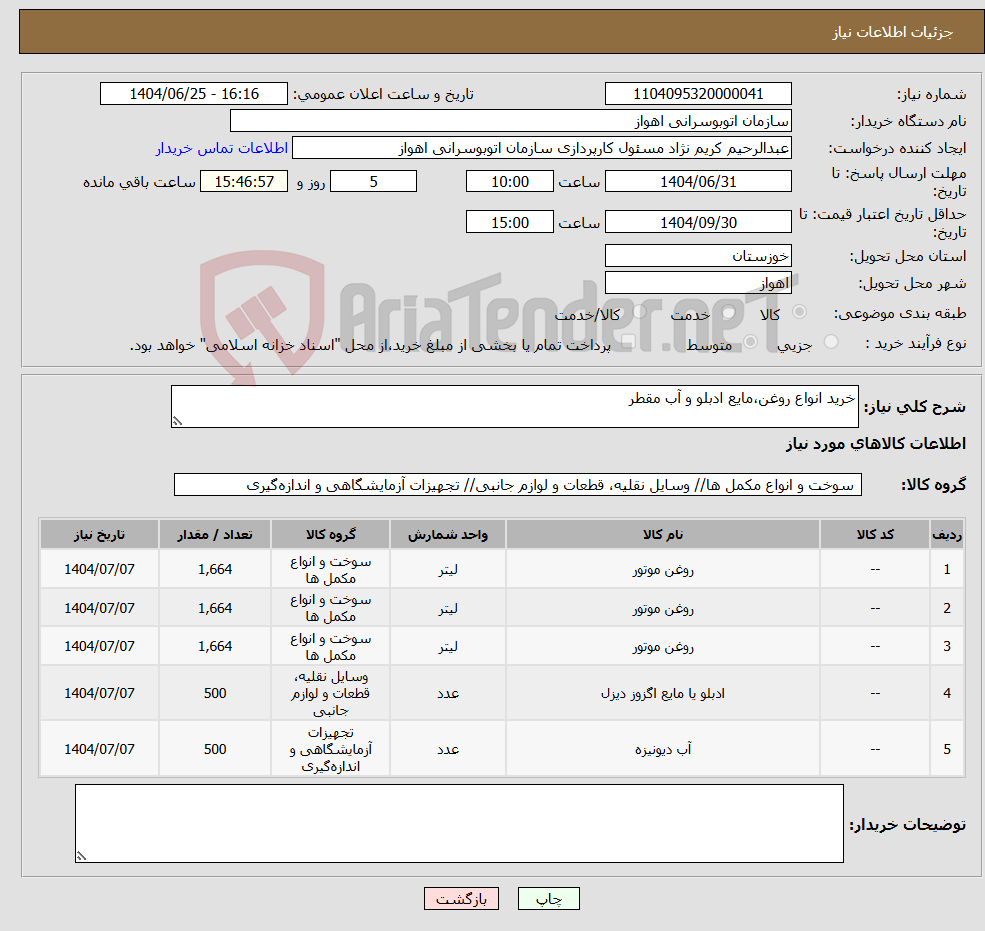Click the اهواز city field

coord(698,281)
